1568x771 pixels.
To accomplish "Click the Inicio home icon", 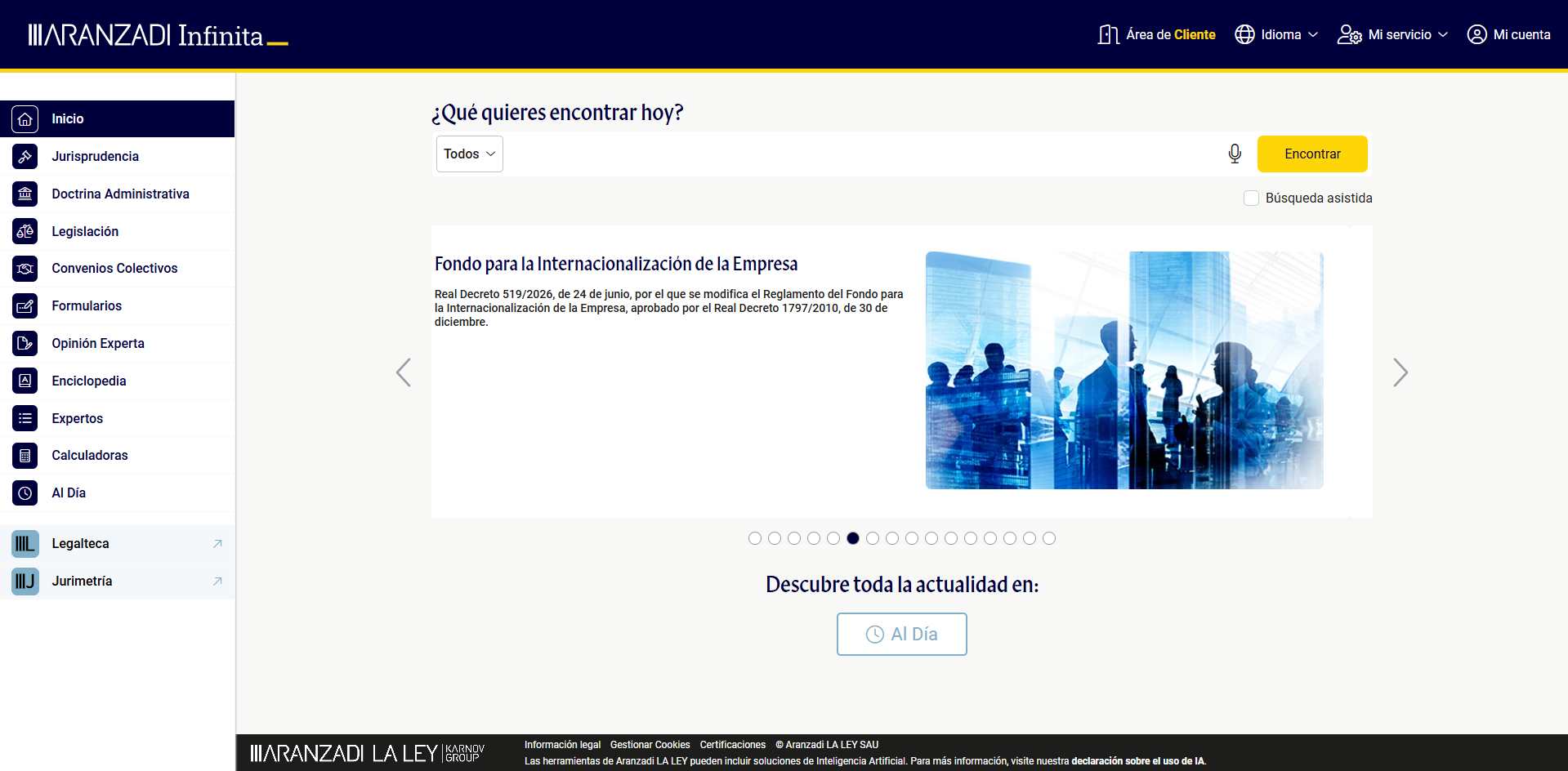I will click(x=25, y=119).
